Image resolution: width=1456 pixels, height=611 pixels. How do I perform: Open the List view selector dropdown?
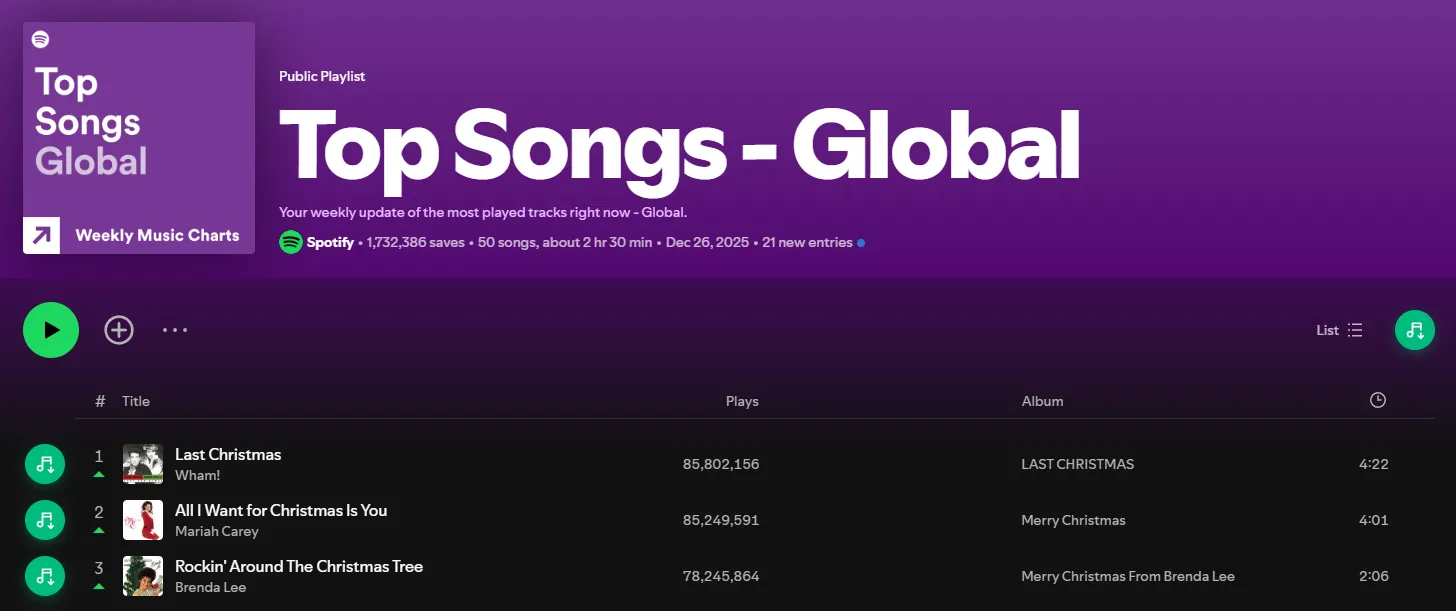1338,329
